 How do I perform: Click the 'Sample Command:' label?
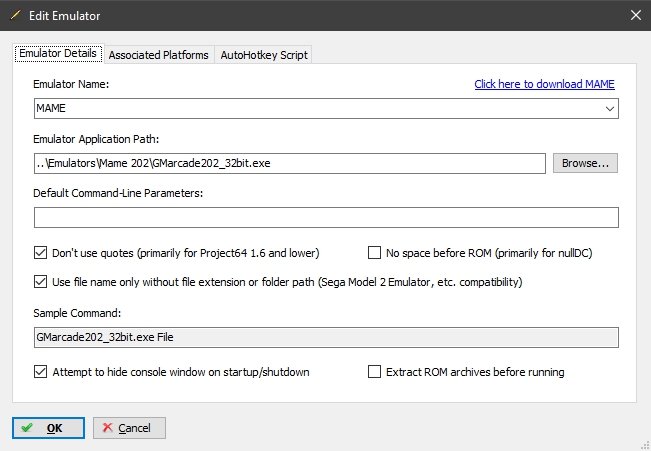(x=77, y=313)
